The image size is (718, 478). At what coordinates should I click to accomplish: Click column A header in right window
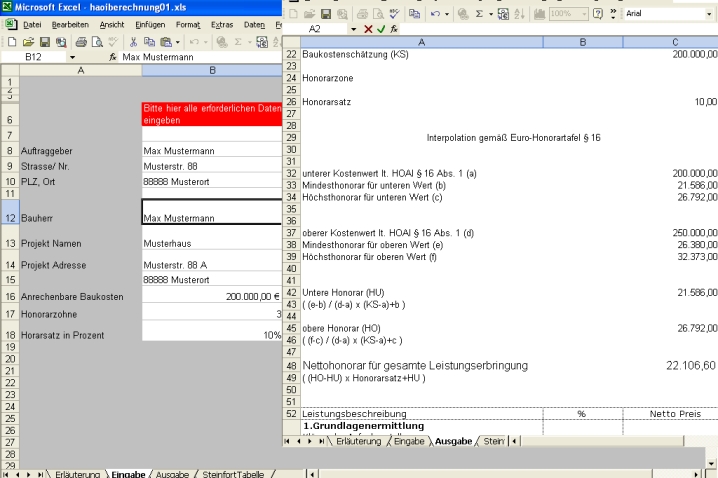point(420,42)
